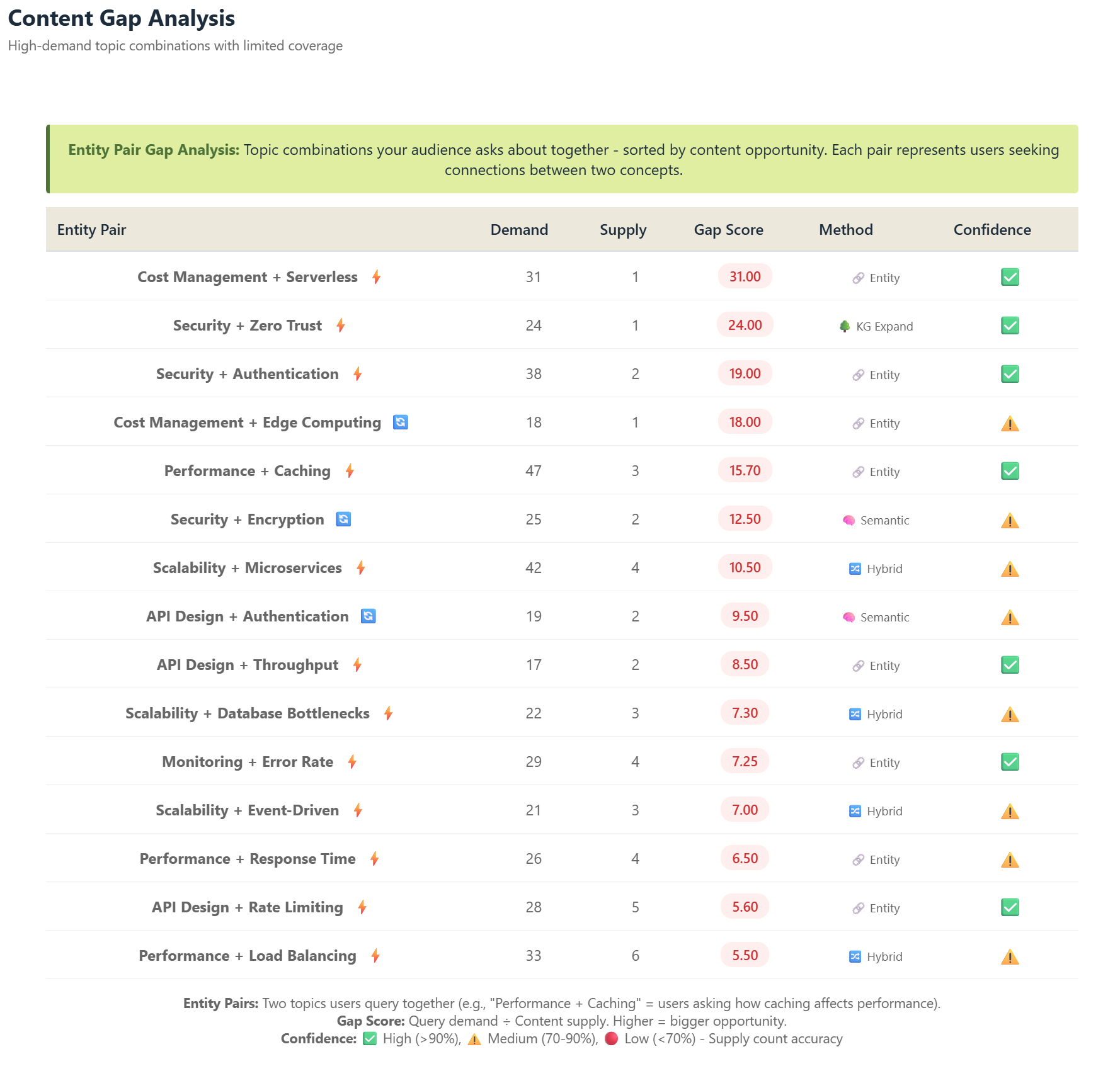Click the Semantic brain icon for Security + Encryption
The height and width of the screenshot is (1071, 1120).
pos(849,519)
